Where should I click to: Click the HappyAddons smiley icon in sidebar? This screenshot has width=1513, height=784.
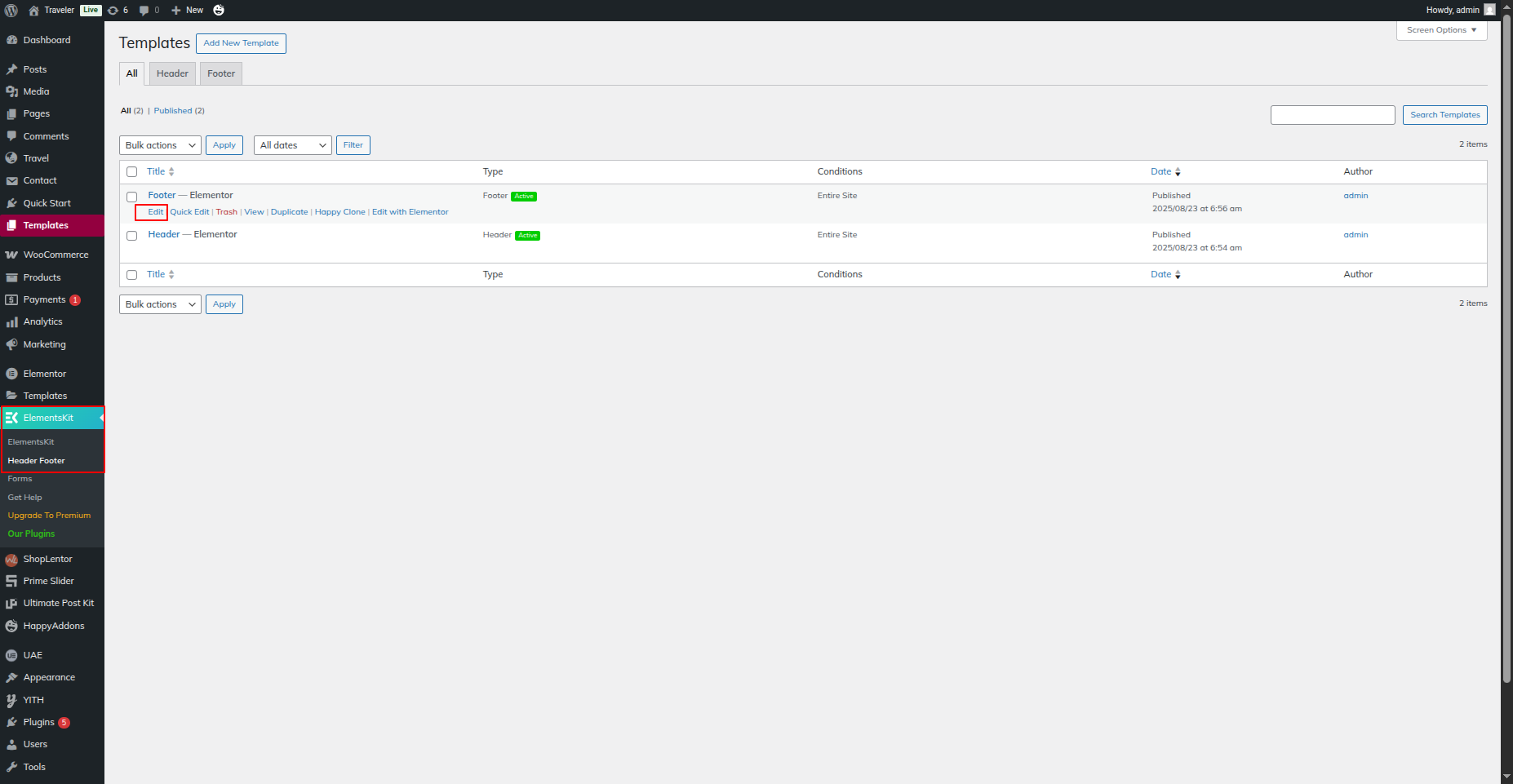[x=11, y=627]
